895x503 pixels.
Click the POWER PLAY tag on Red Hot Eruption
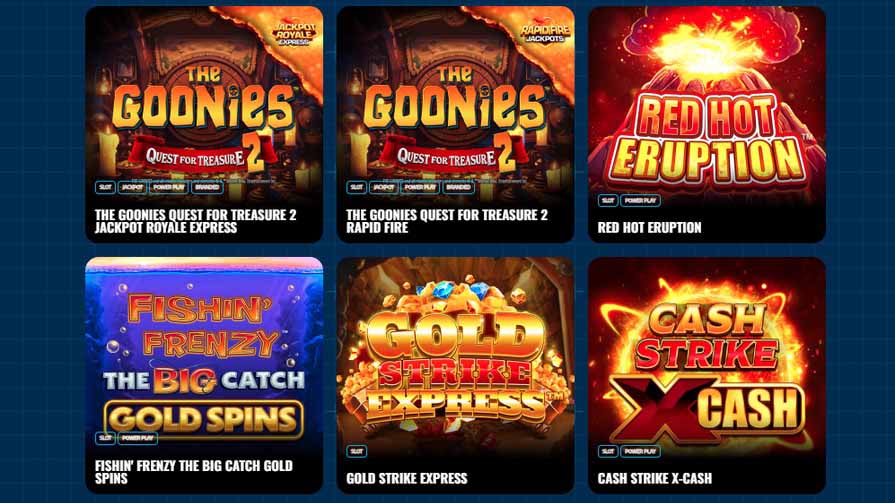(x=640, y=200)
